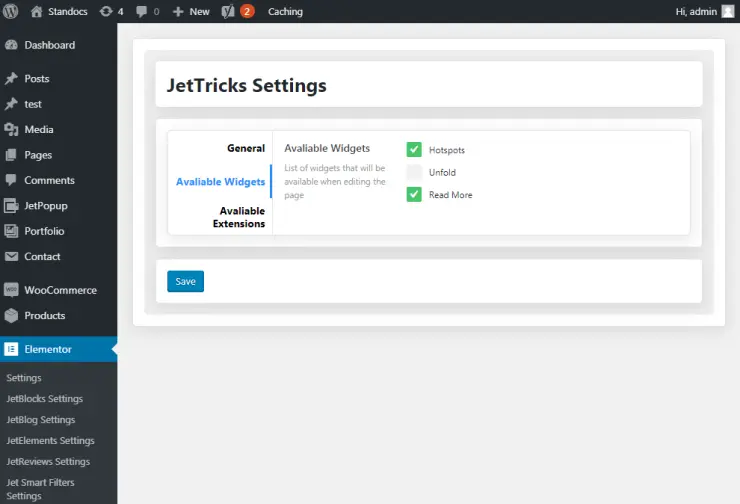Switch to the General tab
This screenshot has width=740, height=504.
[246, 148]
